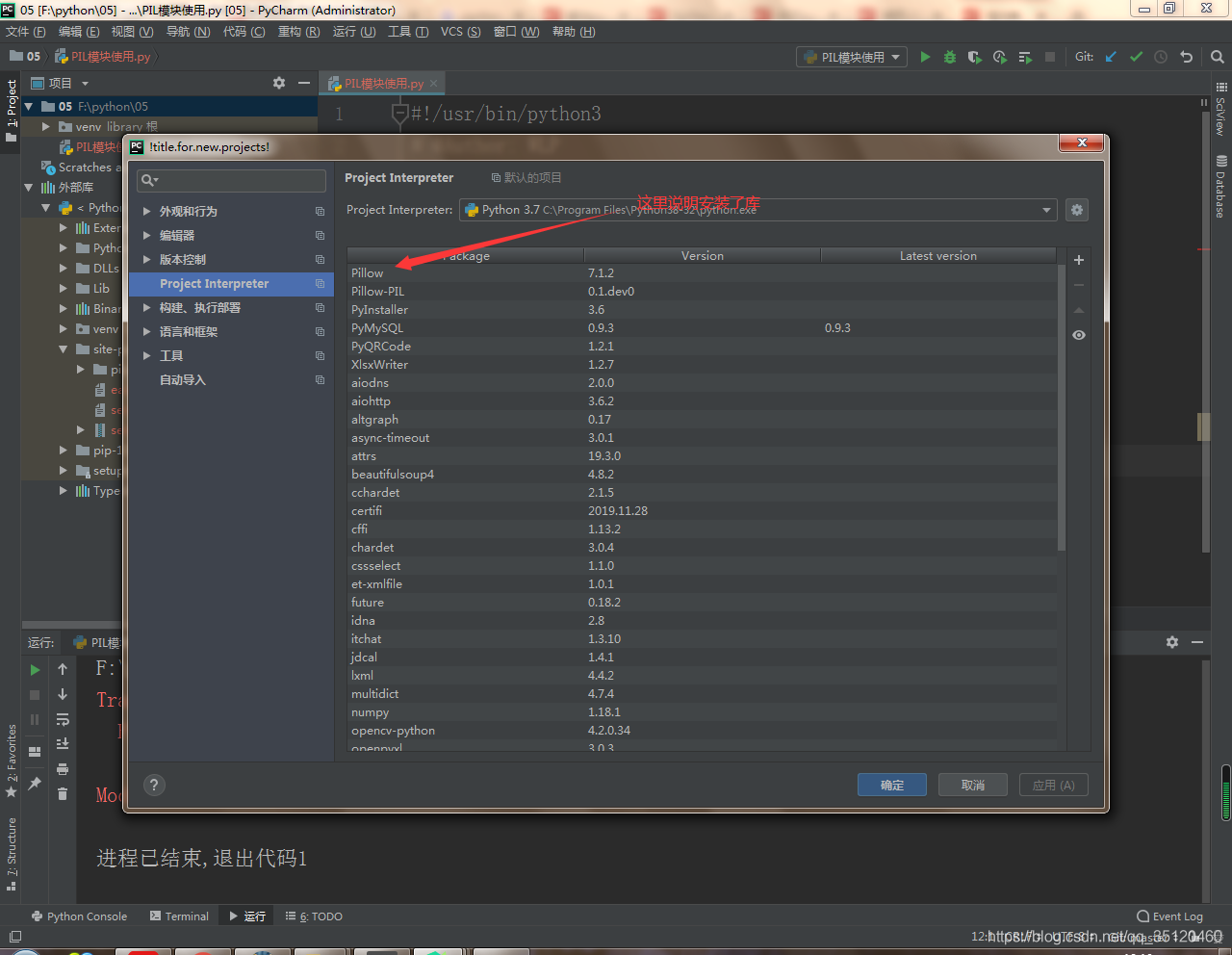
Task: Expand 编辑器 settings category
Action: pos(147,235)
